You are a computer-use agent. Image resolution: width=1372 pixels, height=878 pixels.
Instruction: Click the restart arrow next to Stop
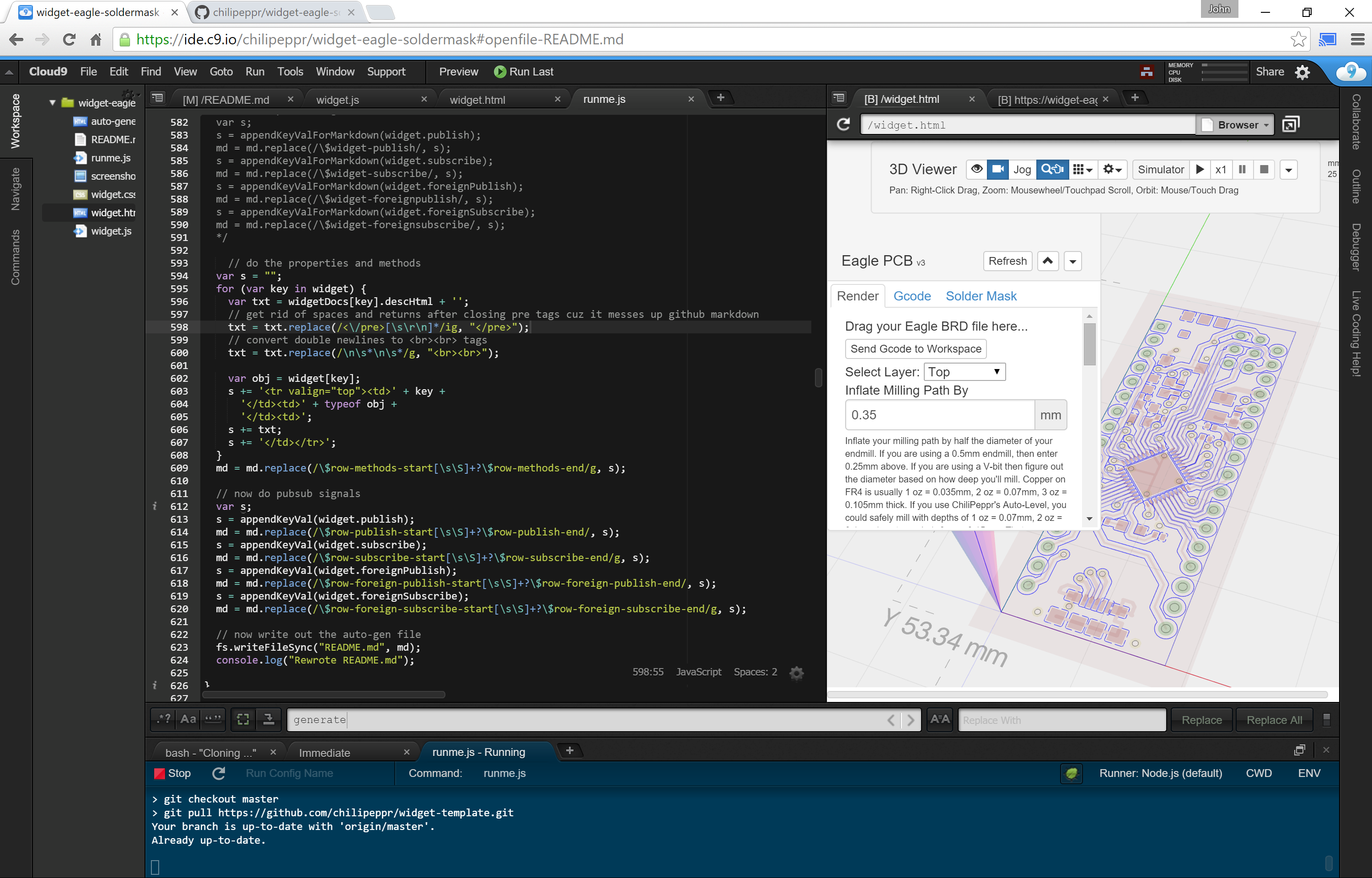[x=219, y=774]
